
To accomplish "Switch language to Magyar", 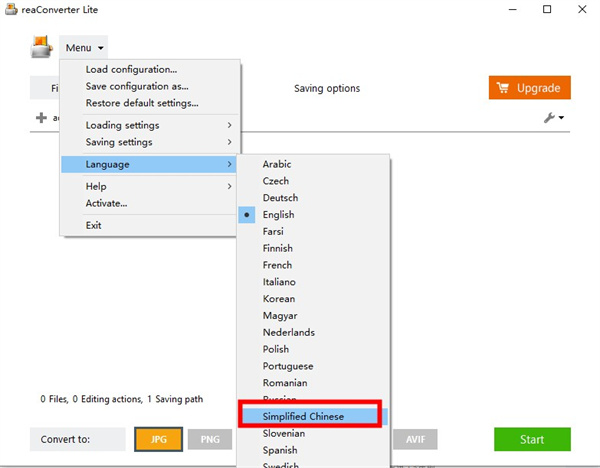I will coord(313,316).
